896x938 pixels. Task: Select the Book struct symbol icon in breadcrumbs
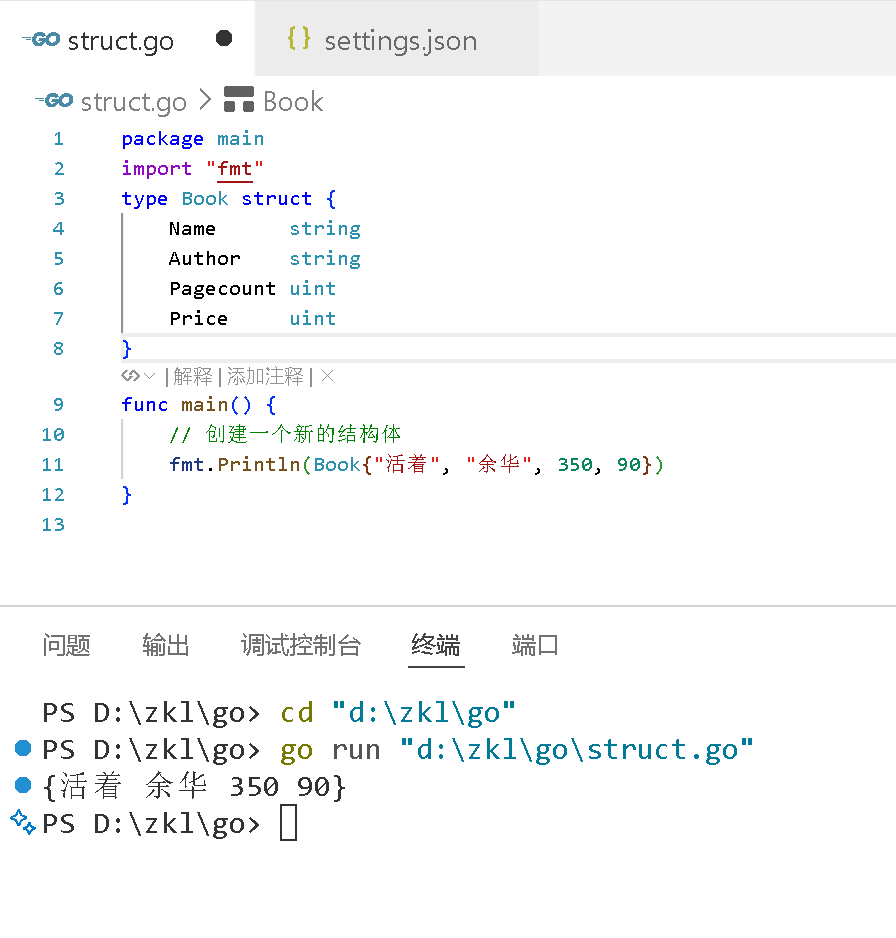(x=238, y=100)
